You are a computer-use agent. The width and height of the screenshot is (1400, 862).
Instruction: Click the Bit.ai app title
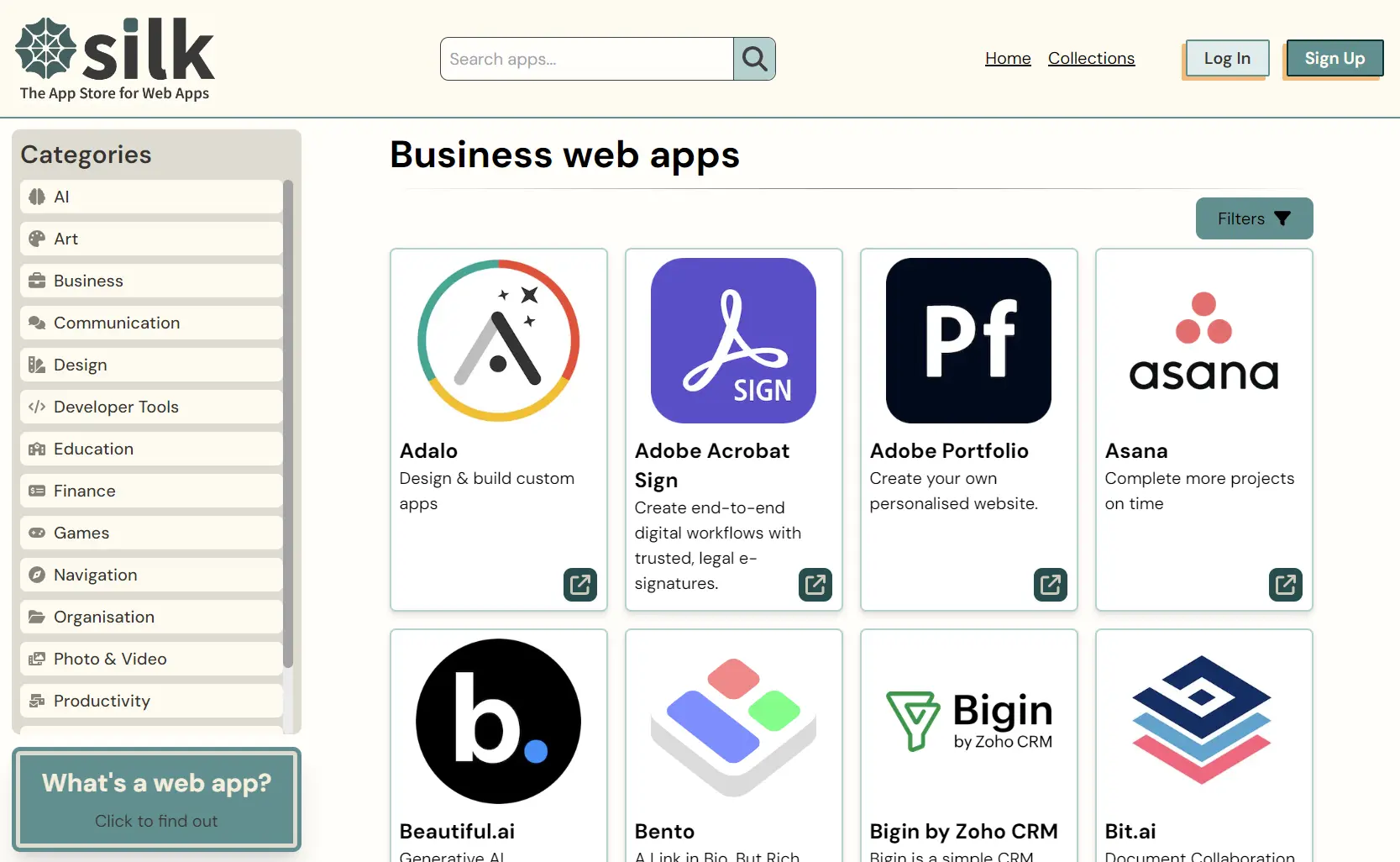1130,832
